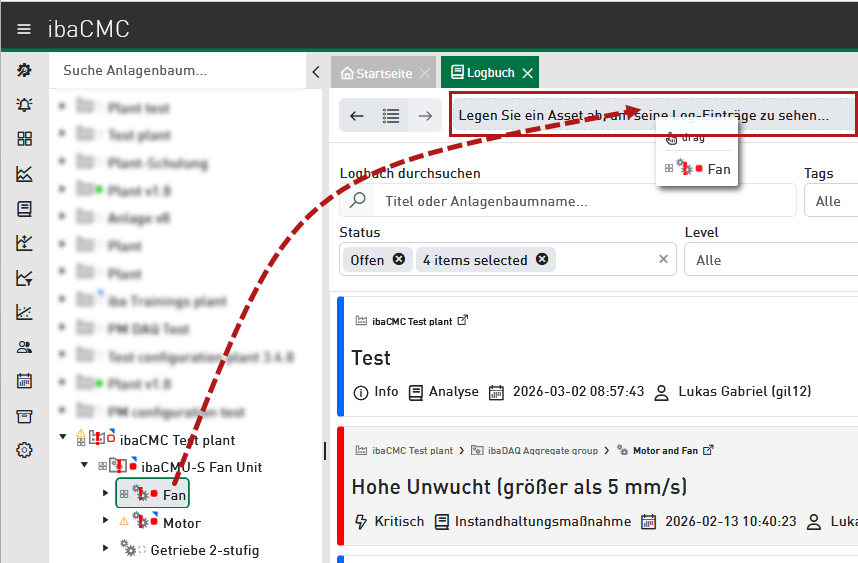Viewport: 858px width, 563px height.
Task: Close the Startseite tab
Action: pos(425,73)
